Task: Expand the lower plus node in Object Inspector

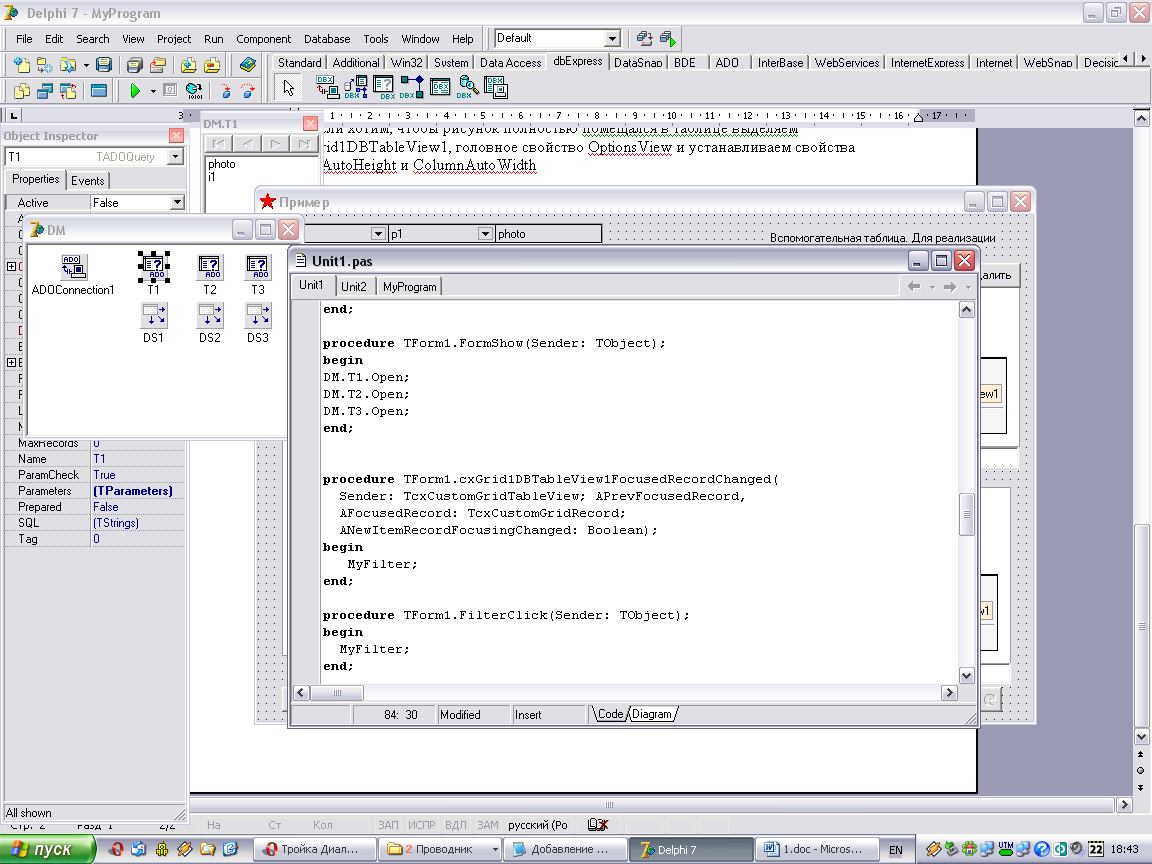Action: (x=11, y=362)
